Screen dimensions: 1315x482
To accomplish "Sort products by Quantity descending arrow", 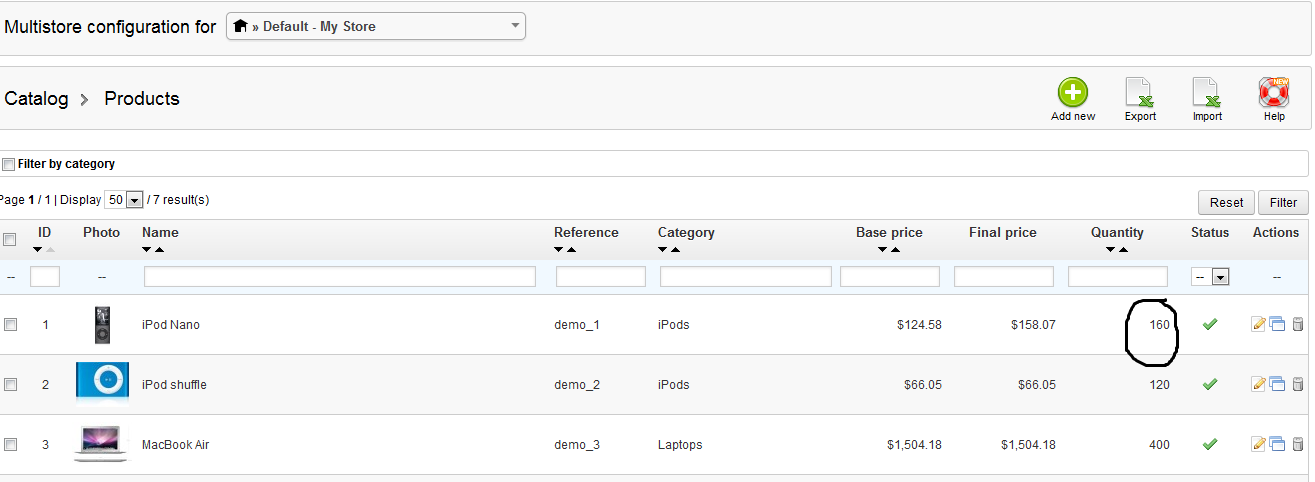I will tap(1110, 249).
